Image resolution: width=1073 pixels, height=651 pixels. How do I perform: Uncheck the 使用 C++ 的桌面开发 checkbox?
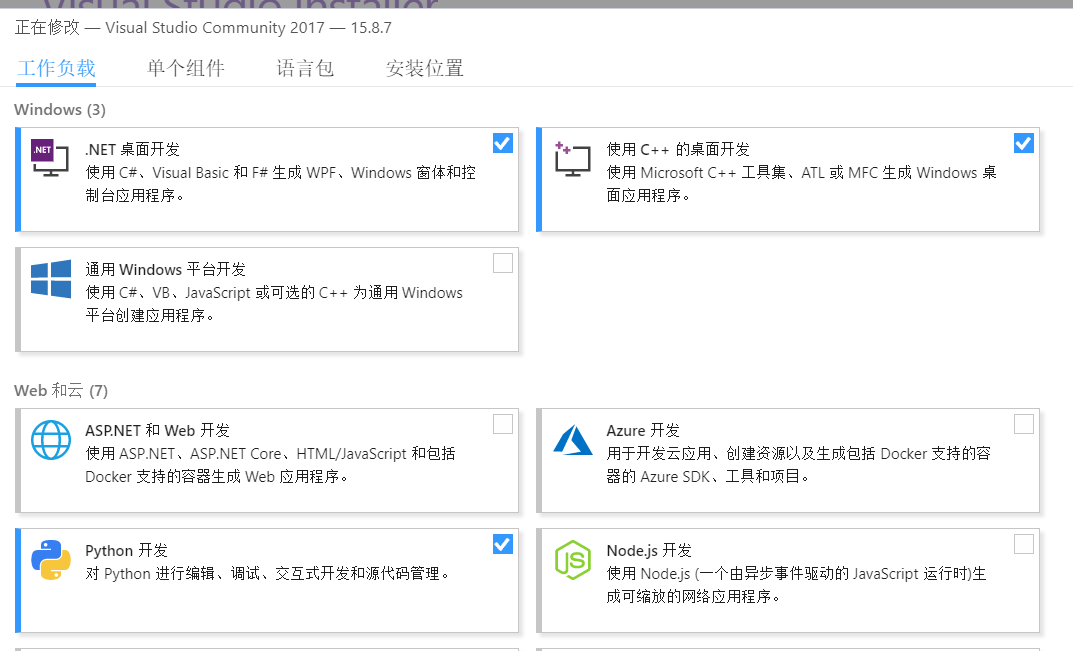[x=1024, y=143]
